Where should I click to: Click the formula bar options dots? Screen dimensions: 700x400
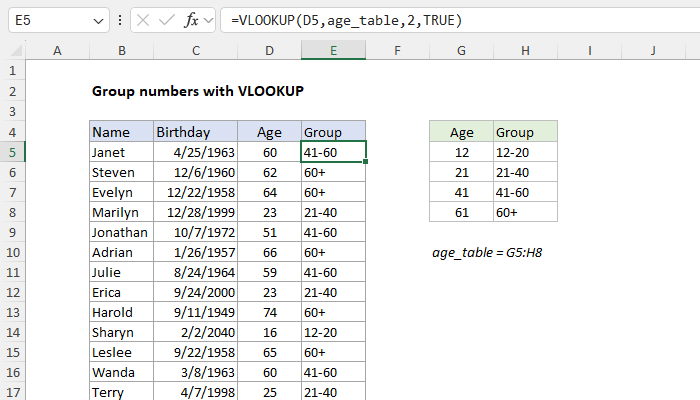coord(120,20)
